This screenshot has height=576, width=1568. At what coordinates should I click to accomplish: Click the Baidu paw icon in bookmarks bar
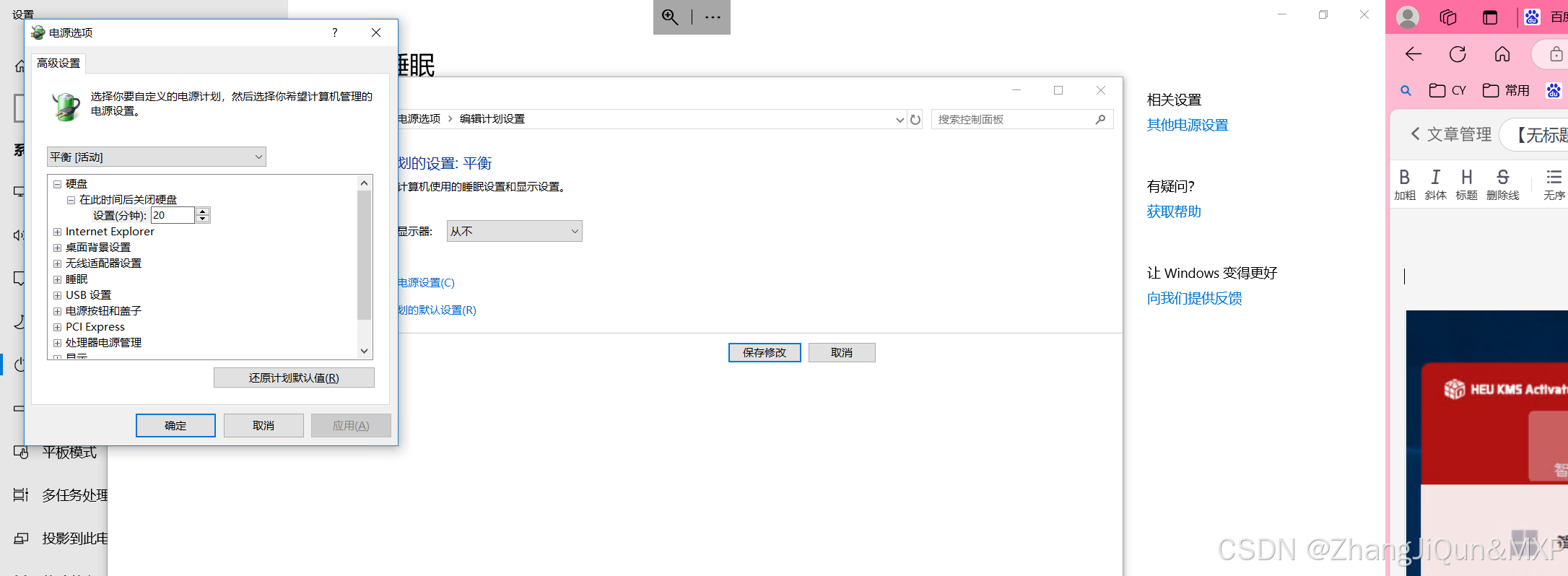pyautogui.click(x=1554, y=90)
